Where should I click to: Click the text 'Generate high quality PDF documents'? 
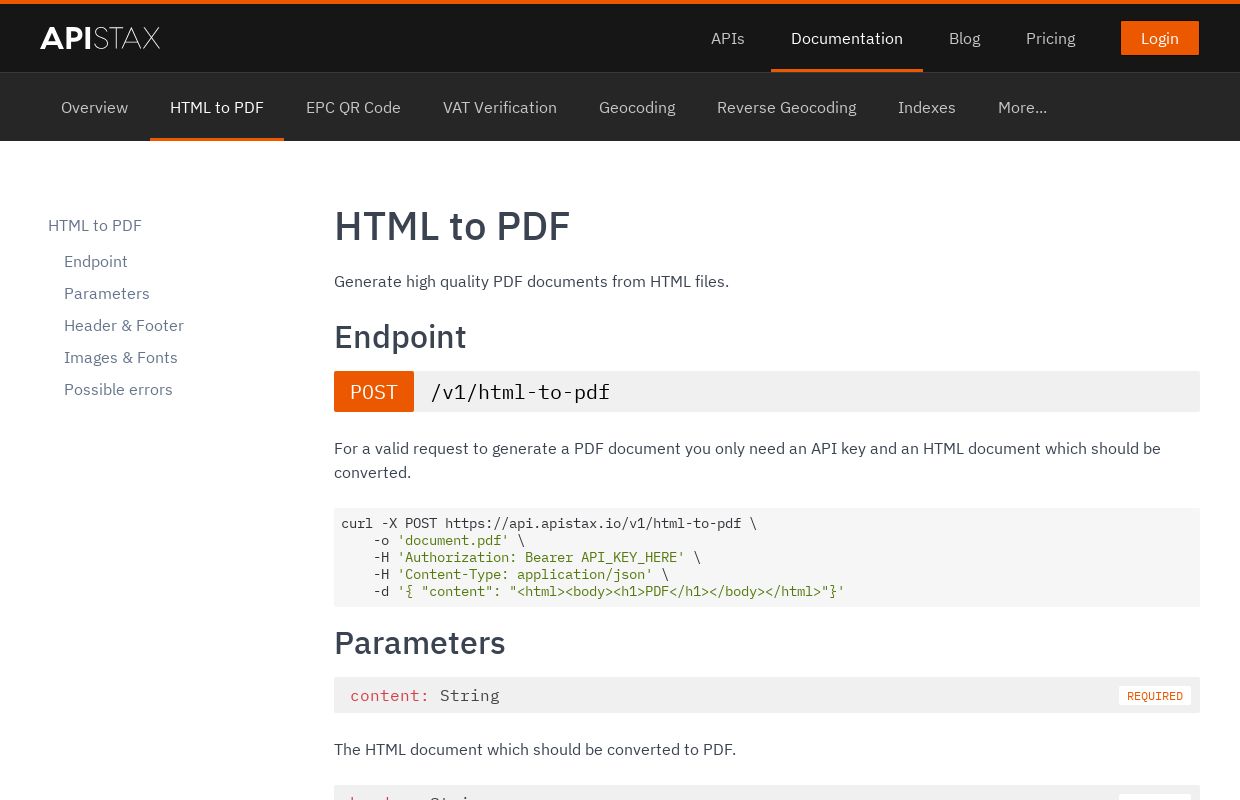pyautogui.click(x=471, y=281)
